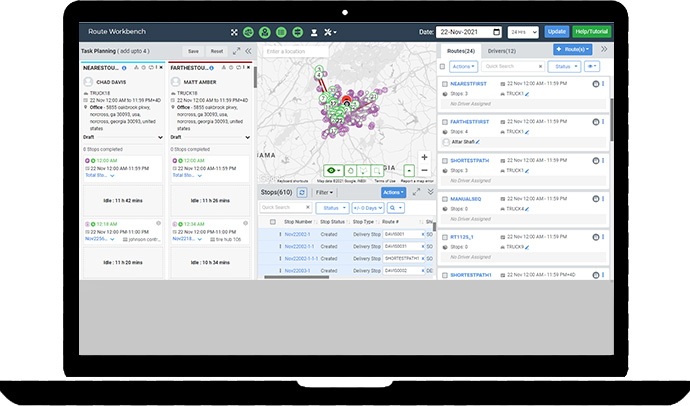
Task: Click the fullscreen expand icon in top toolbar
Action: tap(233, 32)
